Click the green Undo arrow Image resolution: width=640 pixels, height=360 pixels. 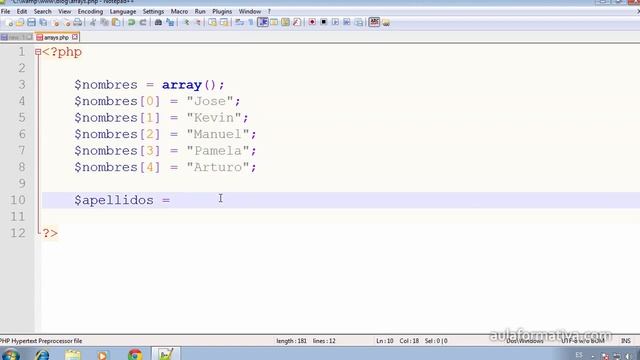[131, 22]
